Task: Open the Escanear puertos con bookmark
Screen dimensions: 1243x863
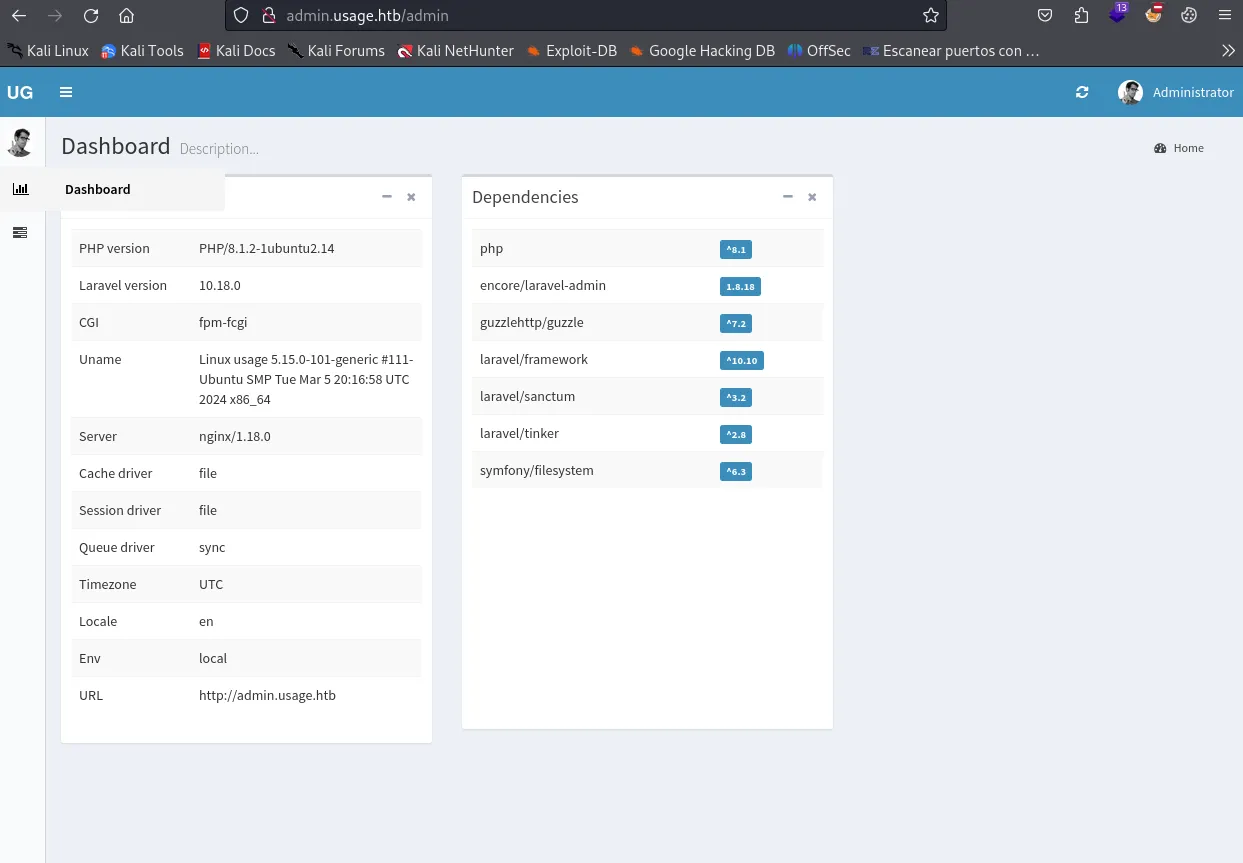Action: click(951, 50)
